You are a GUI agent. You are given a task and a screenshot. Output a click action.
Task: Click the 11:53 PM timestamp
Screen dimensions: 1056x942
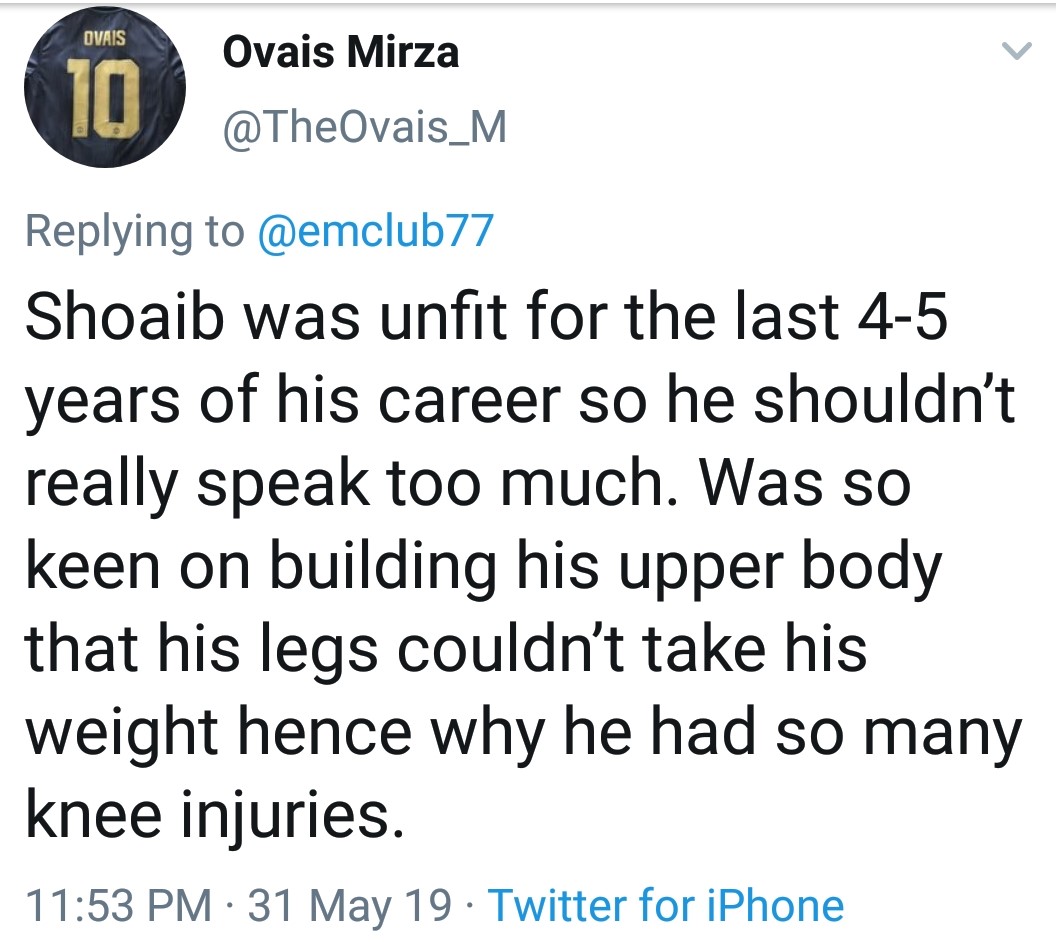click(x=118, y=906)
